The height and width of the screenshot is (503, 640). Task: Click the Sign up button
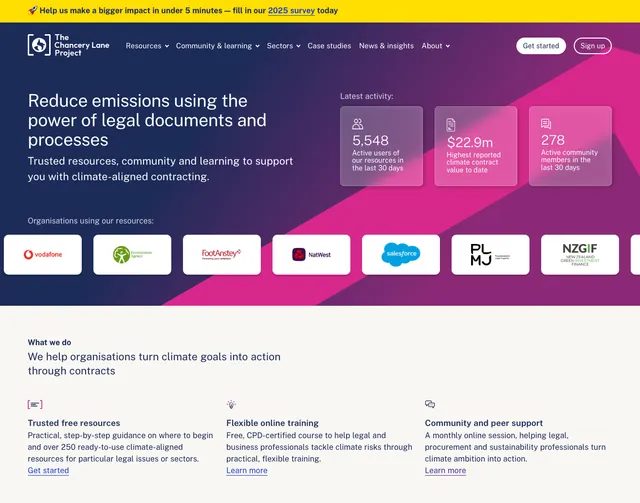(593, 46)
